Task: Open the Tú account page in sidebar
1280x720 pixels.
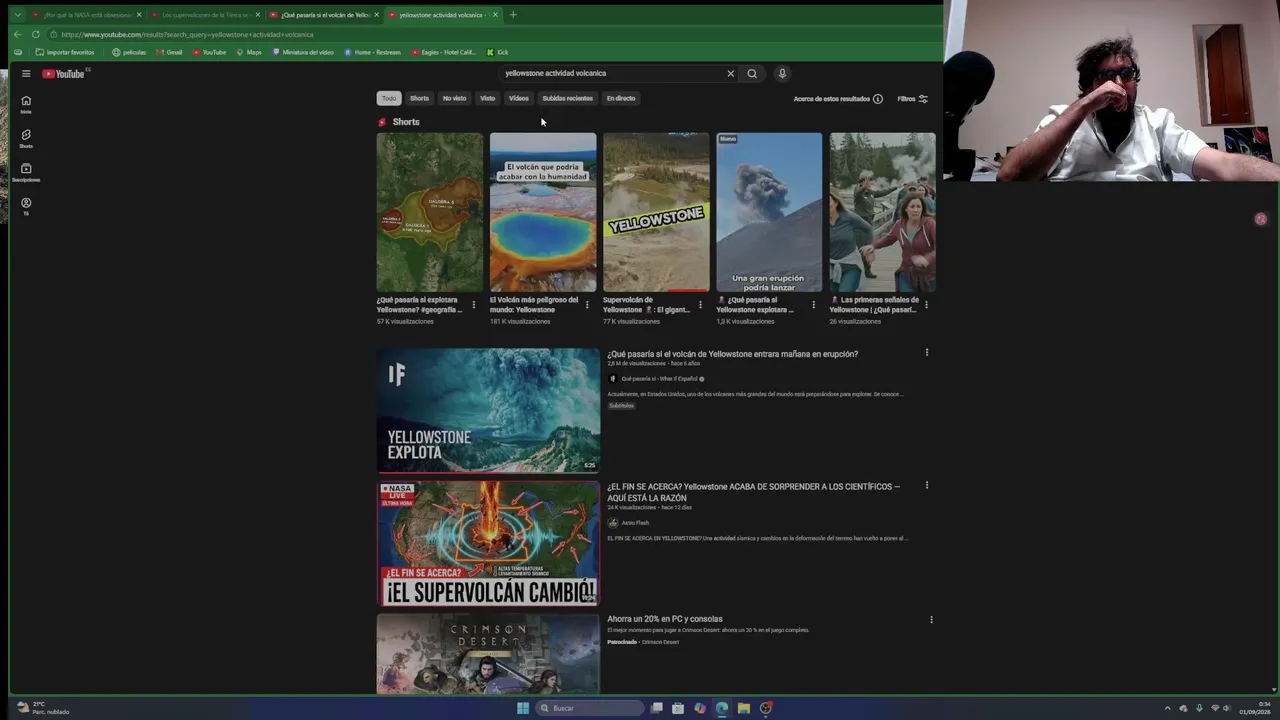Action: 26,206
